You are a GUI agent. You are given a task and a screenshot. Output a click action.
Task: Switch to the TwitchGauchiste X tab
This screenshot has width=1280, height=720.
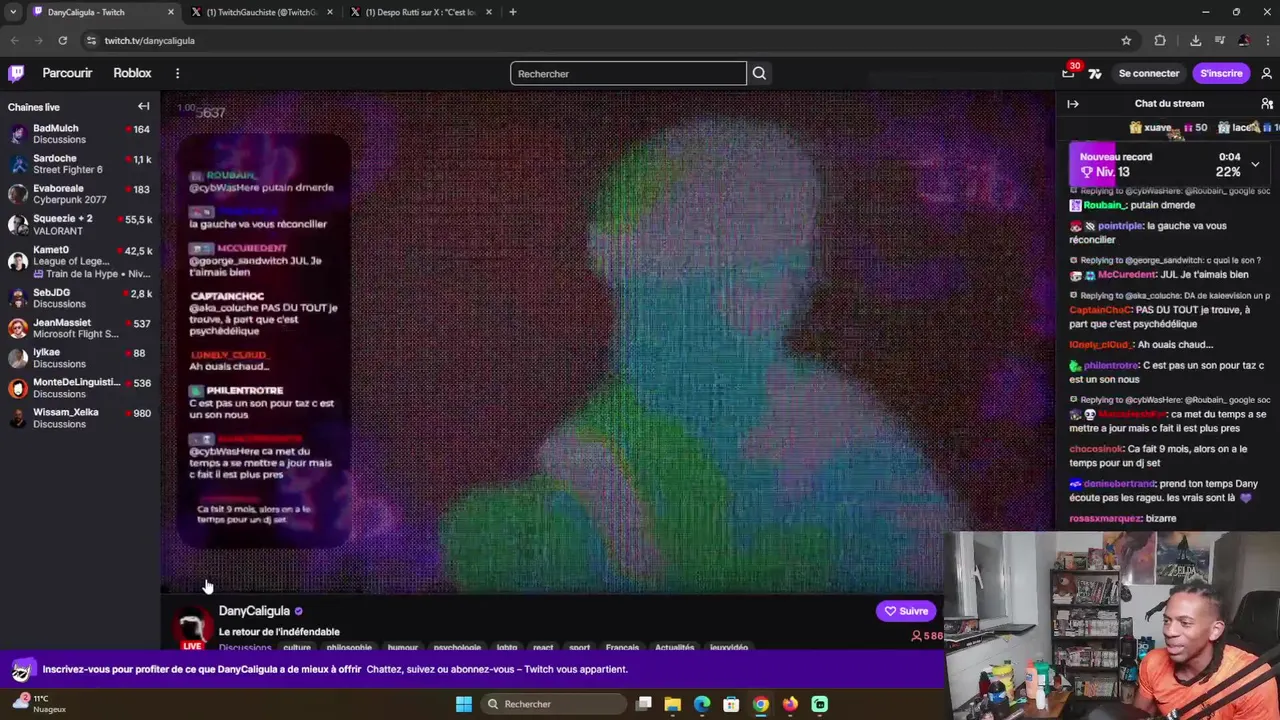pos(262,12)
